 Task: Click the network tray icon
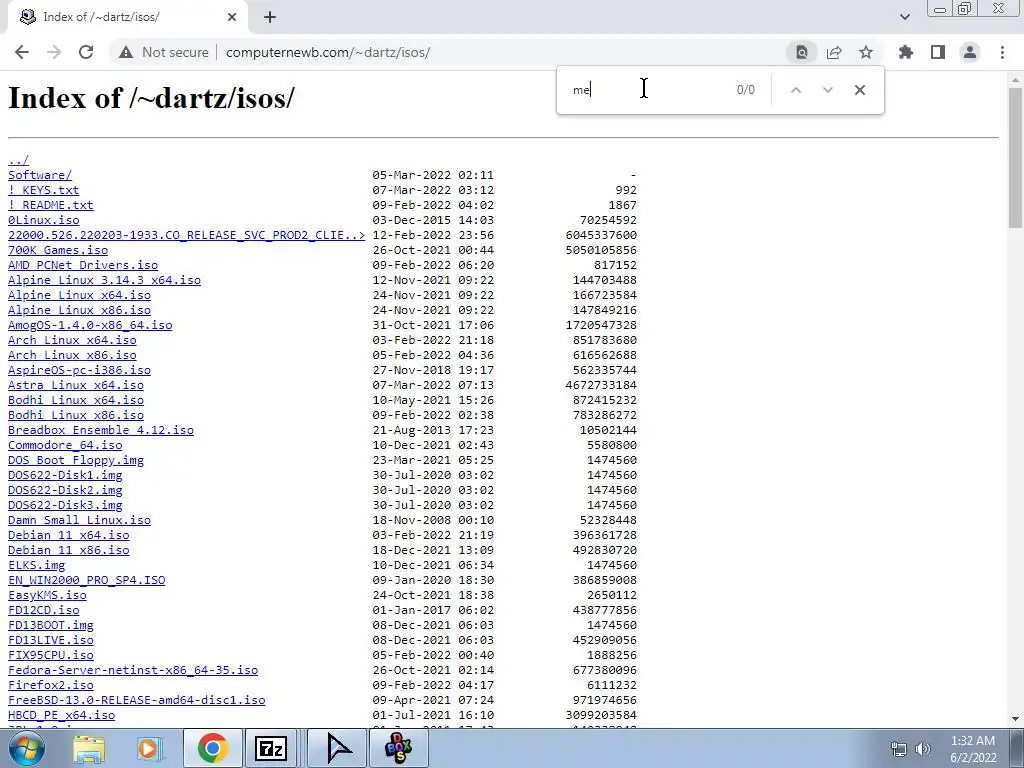[899, 749]
